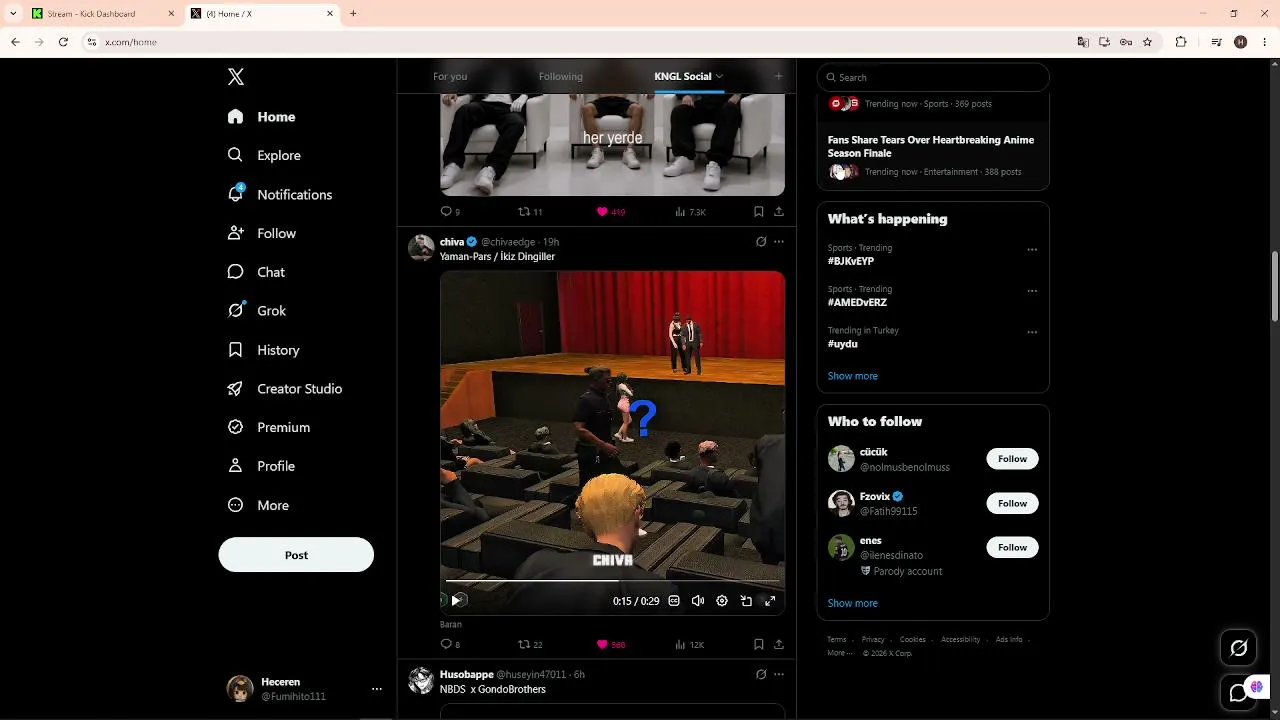Open Creator Studio in the sidebar

coord(284,388)
